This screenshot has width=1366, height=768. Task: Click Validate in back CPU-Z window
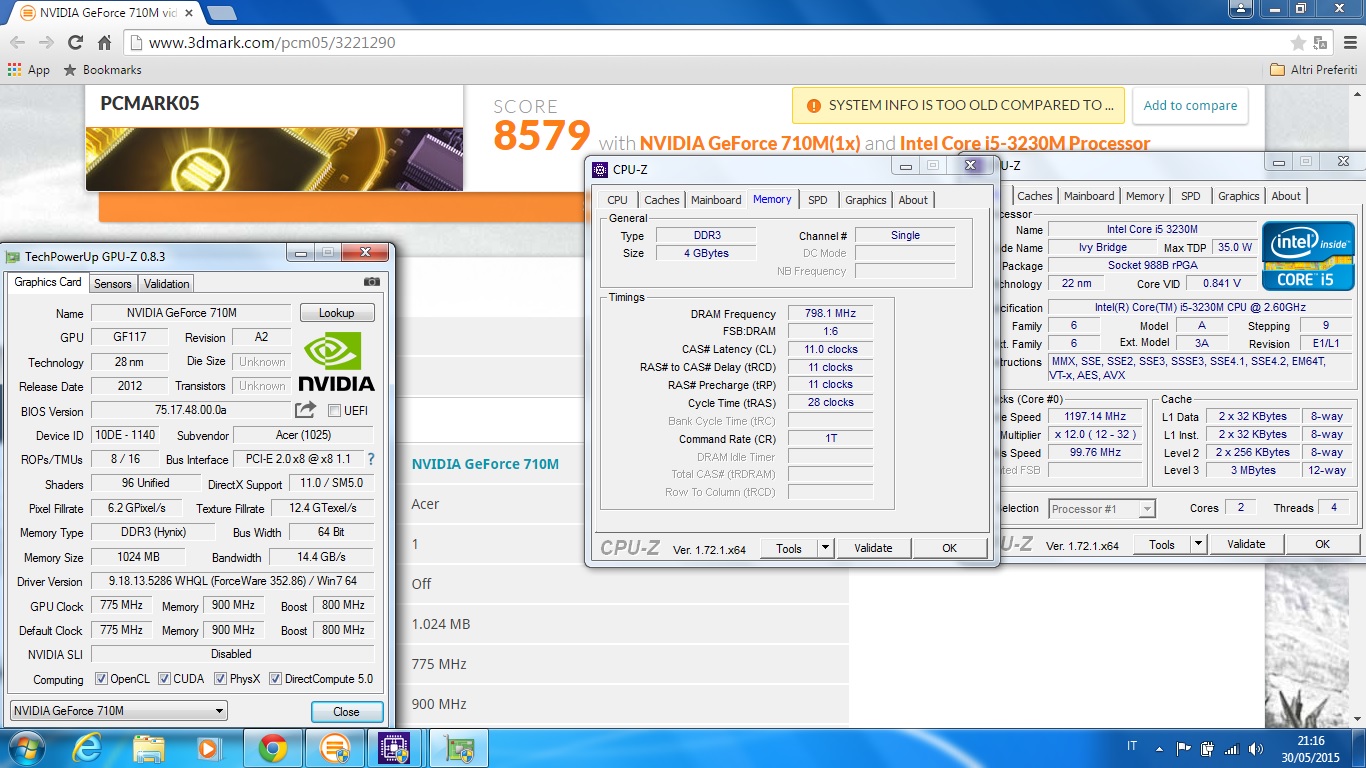coord(1246,545)
